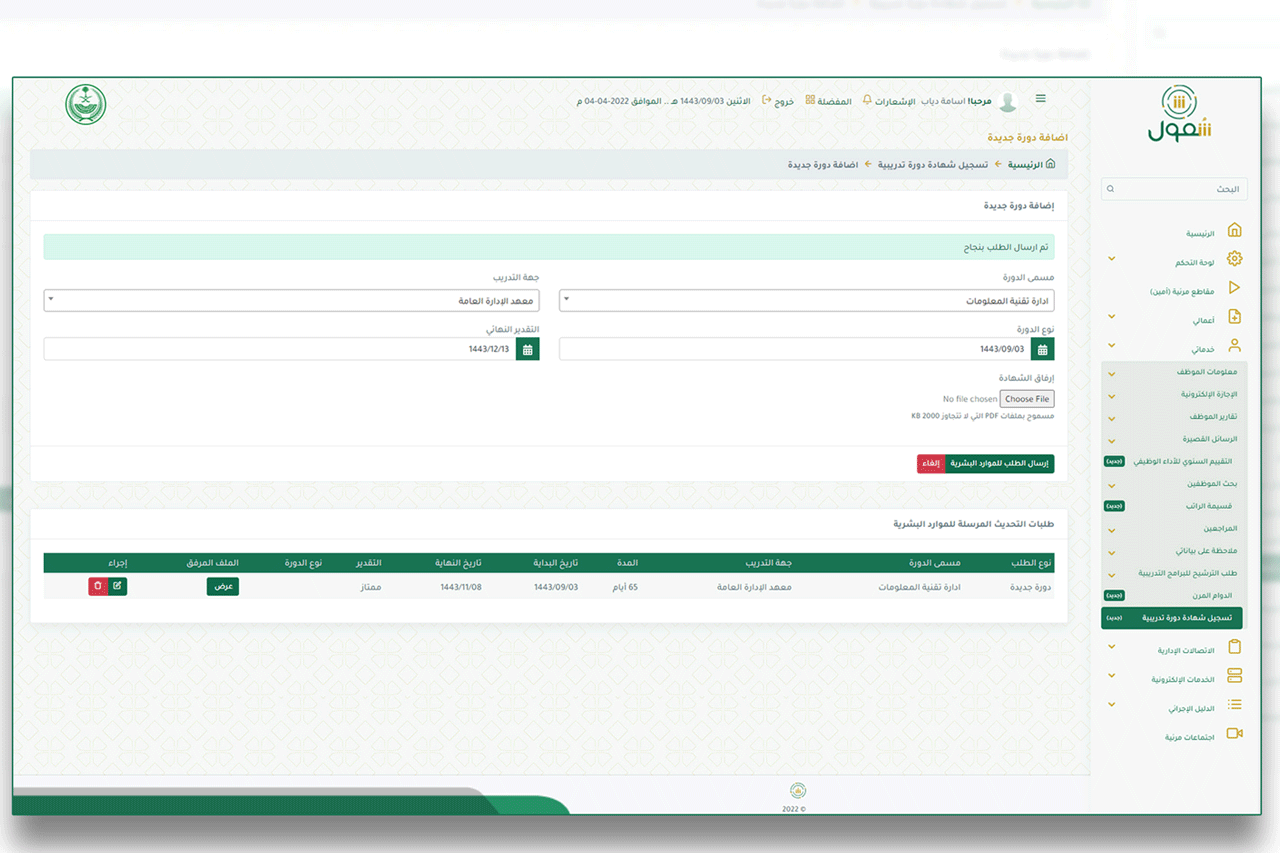This screenshot has width=1280, height=853.
Task: Click the خروج logout text
Action: 784,101
